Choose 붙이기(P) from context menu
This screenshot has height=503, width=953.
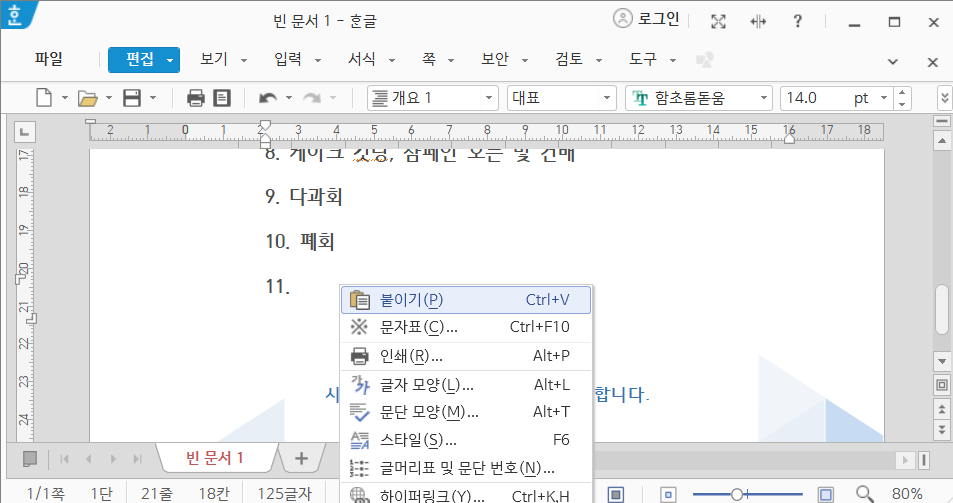(x=466, y=300)
